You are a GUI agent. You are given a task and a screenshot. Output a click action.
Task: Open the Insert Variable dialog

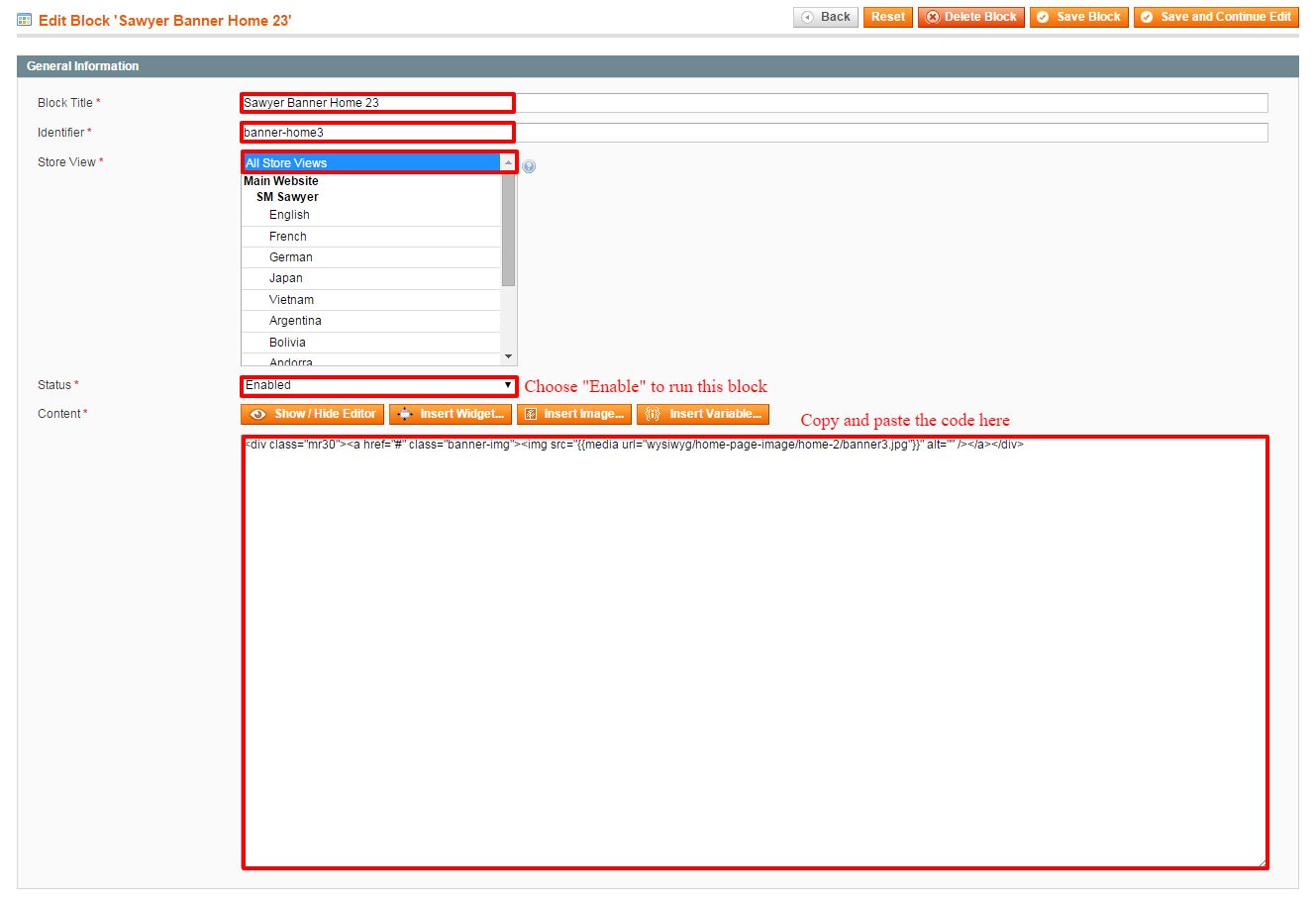(x=703, y=414)
